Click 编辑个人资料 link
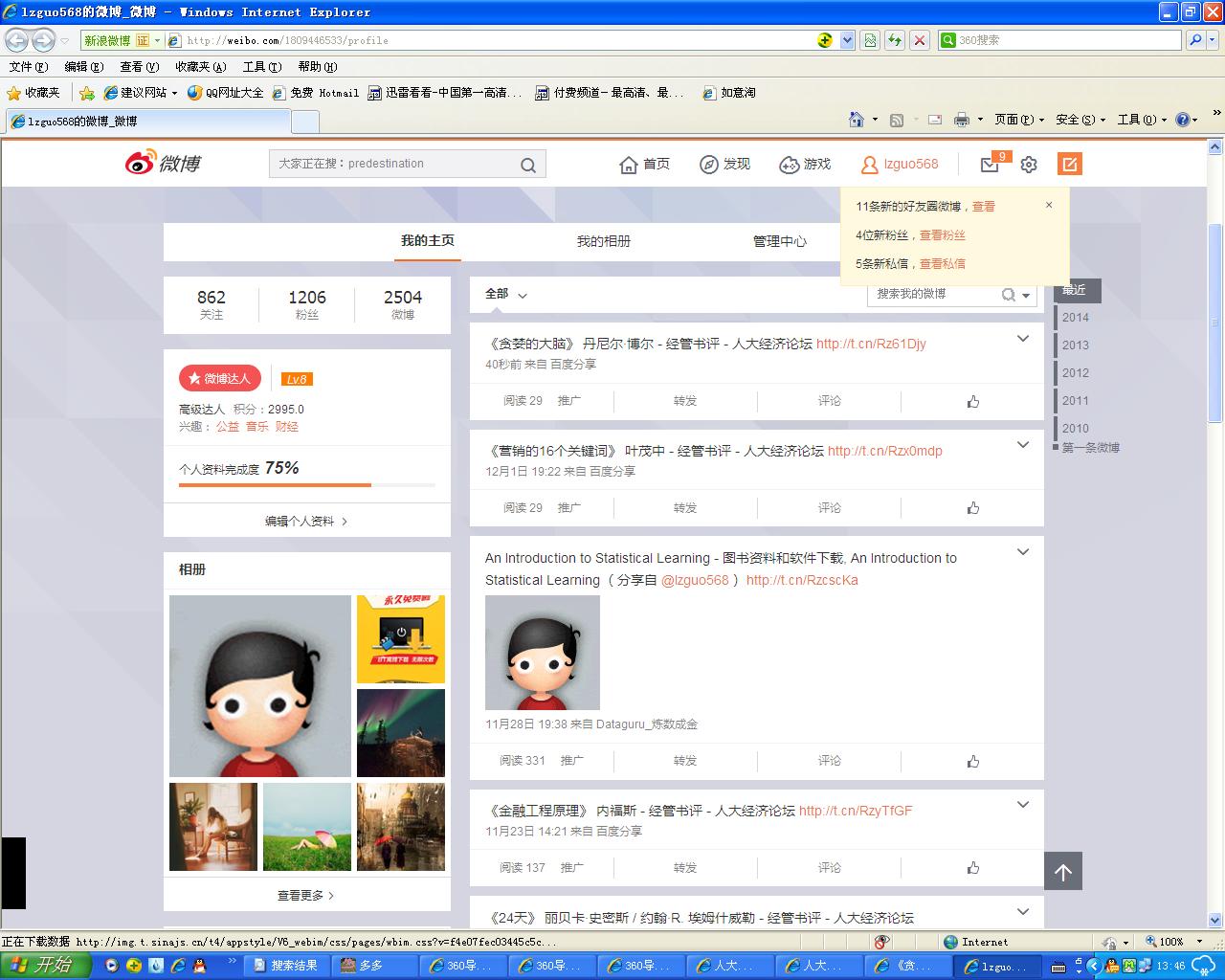Screen dimensions: 1225x980 click(x=306, y=522)
